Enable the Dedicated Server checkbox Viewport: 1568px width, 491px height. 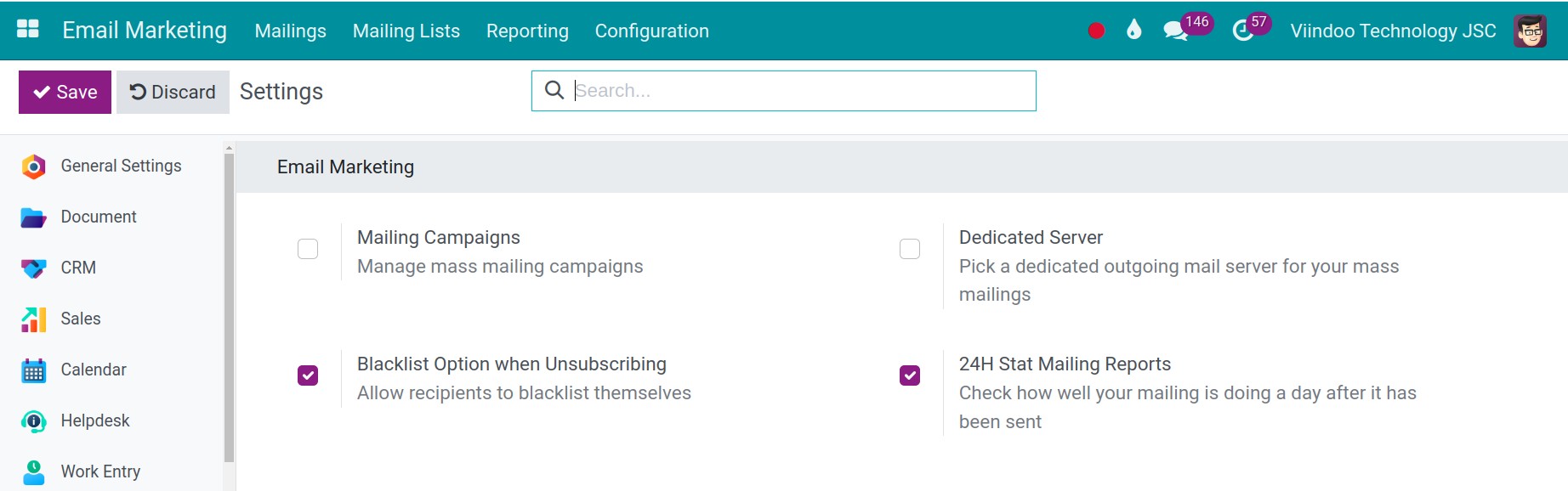click(x=910, y=249)
